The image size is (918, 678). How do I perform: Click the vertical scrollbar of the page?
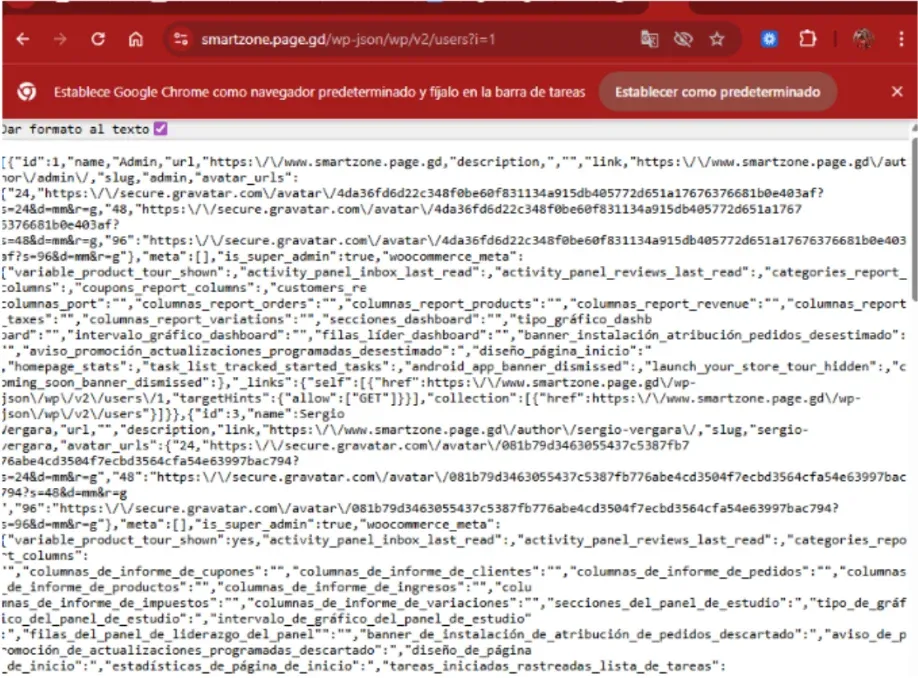tap(914, 220)
